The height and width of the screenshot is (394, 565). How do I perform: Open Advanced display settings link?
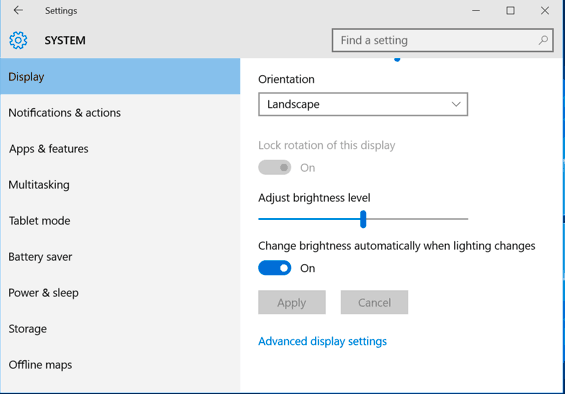click(322, 341)
